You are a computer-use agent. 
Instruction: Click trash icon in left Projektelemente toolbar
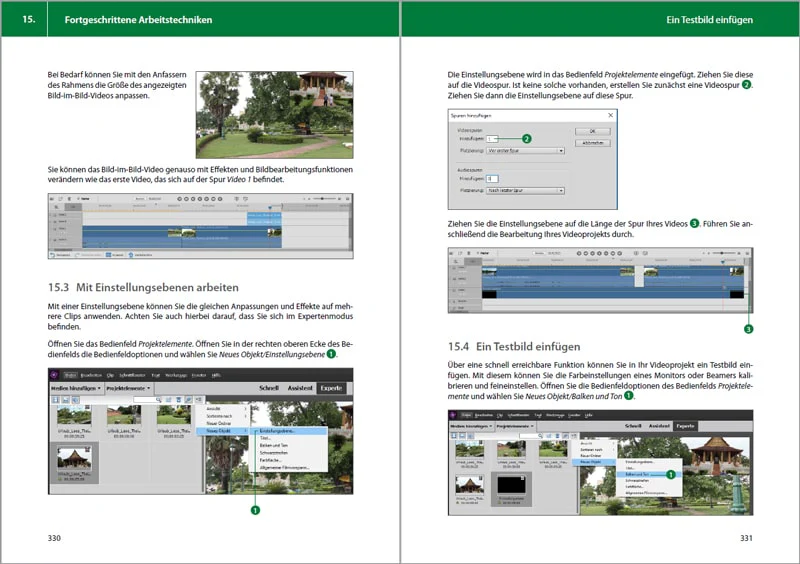(179, 400)
